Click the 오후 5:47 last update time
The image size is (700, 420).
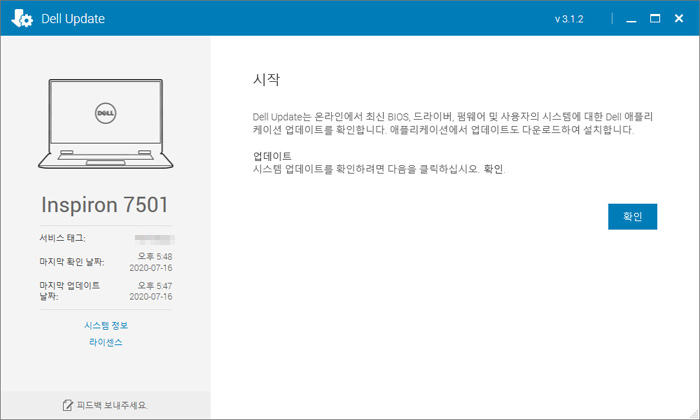155,286
